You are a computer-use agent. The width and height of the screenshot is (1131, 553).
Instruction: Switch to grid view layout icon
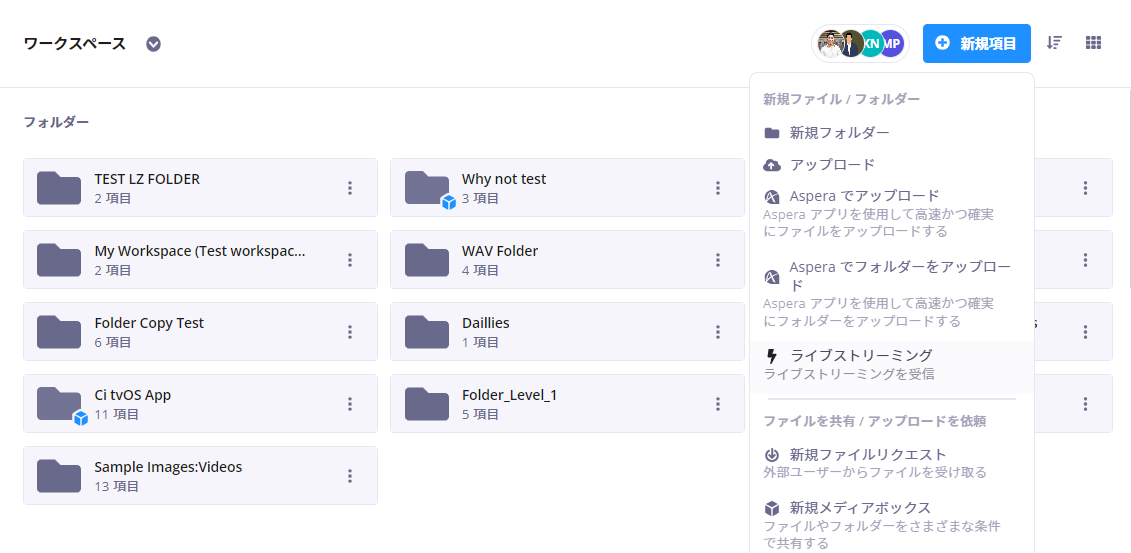[1094, 43]
